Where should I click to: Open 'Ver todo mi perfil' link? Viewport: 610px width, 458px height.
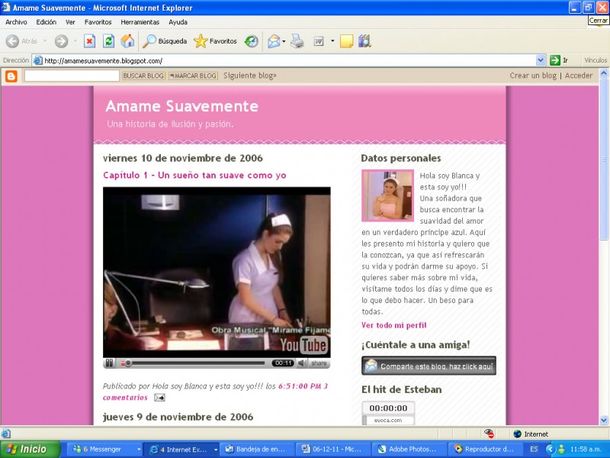(x=394, y=325)
